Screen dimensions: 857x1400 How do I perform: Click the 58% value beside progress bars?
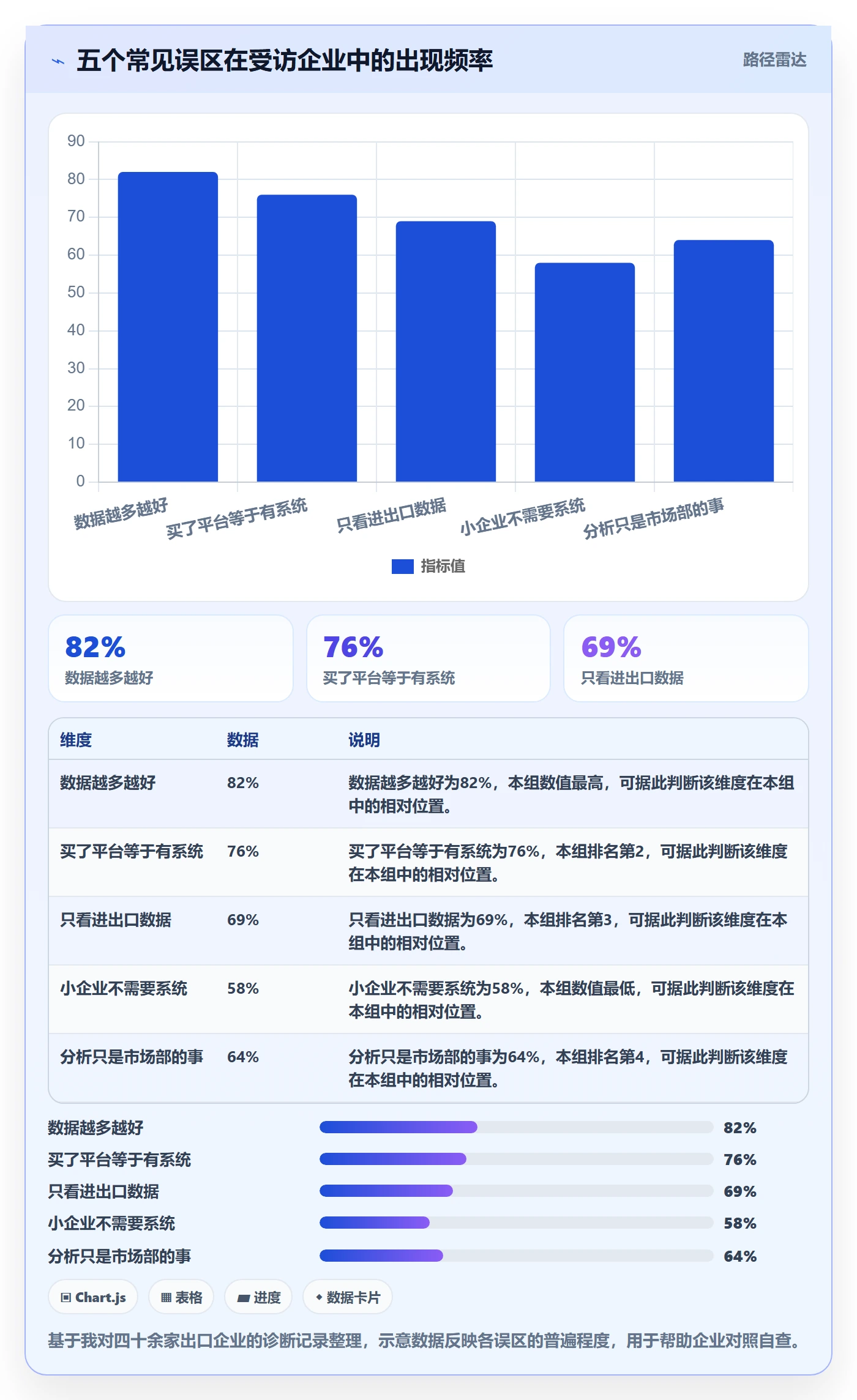click(x=740, y=1223)
